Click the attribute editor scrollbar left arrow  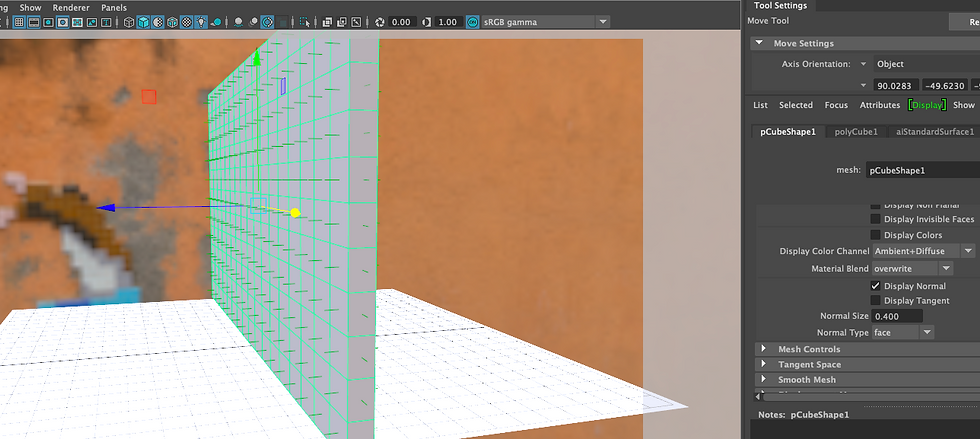pos(759,396)
